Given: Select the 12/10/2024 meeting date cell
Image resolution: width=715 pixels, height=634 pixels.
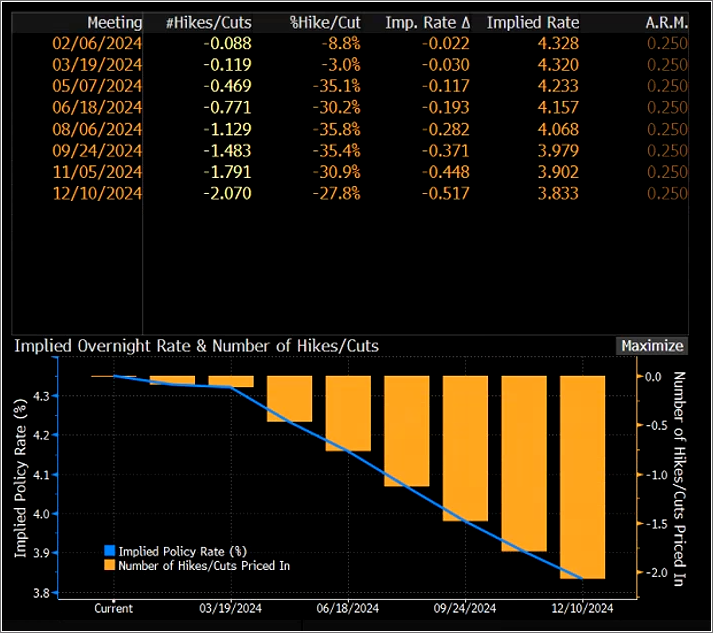Looking at the screenshot, I should (97, 193).
